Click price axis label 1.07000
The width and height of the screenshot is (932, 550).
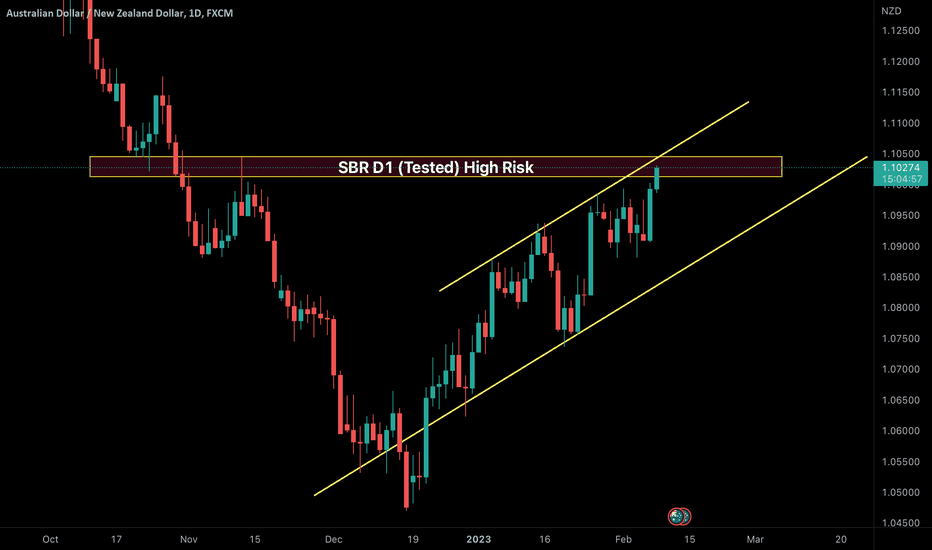900,369
